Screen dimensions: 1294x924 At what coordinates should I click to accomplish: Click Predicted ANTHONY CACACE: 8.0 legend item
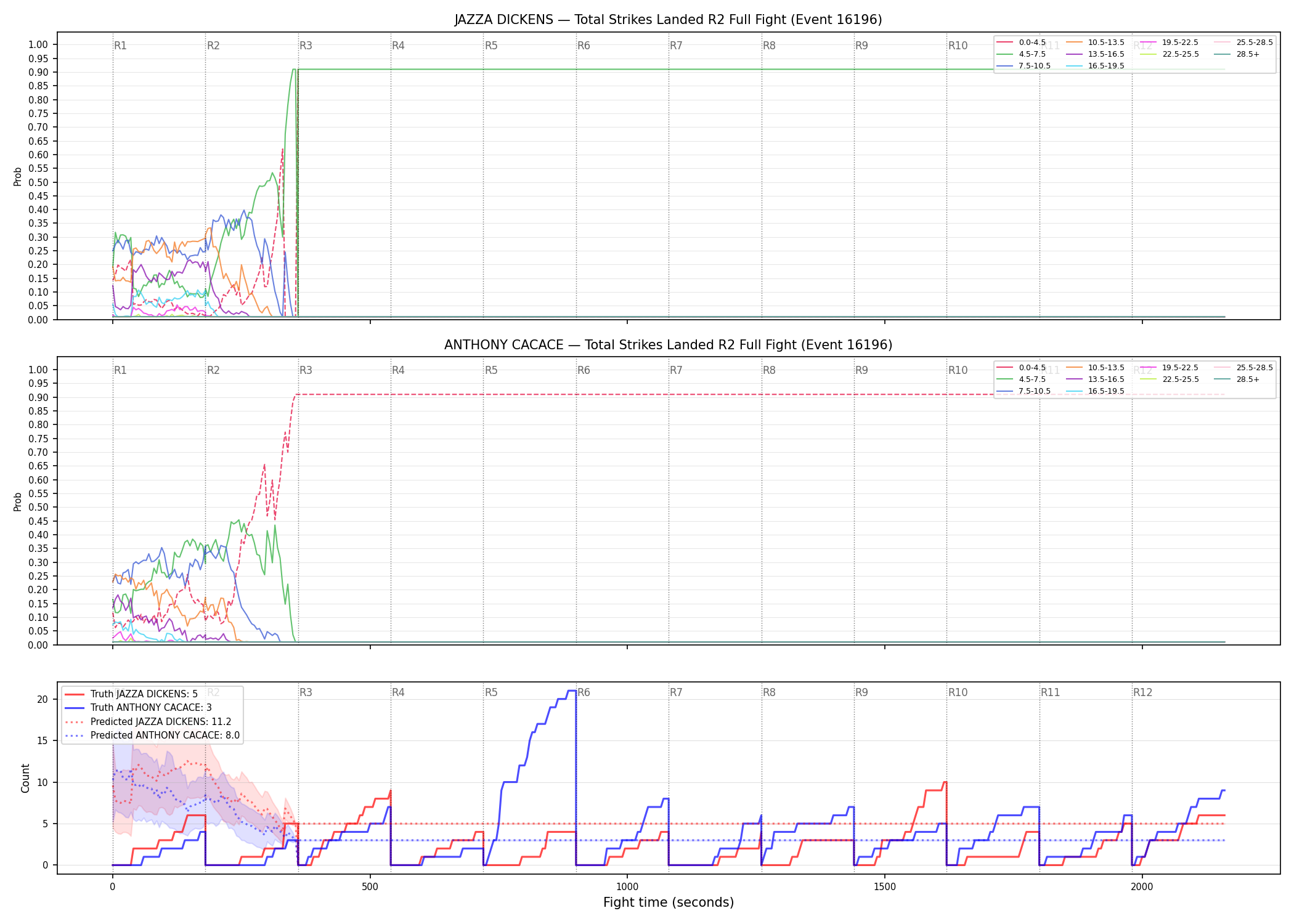152,736
